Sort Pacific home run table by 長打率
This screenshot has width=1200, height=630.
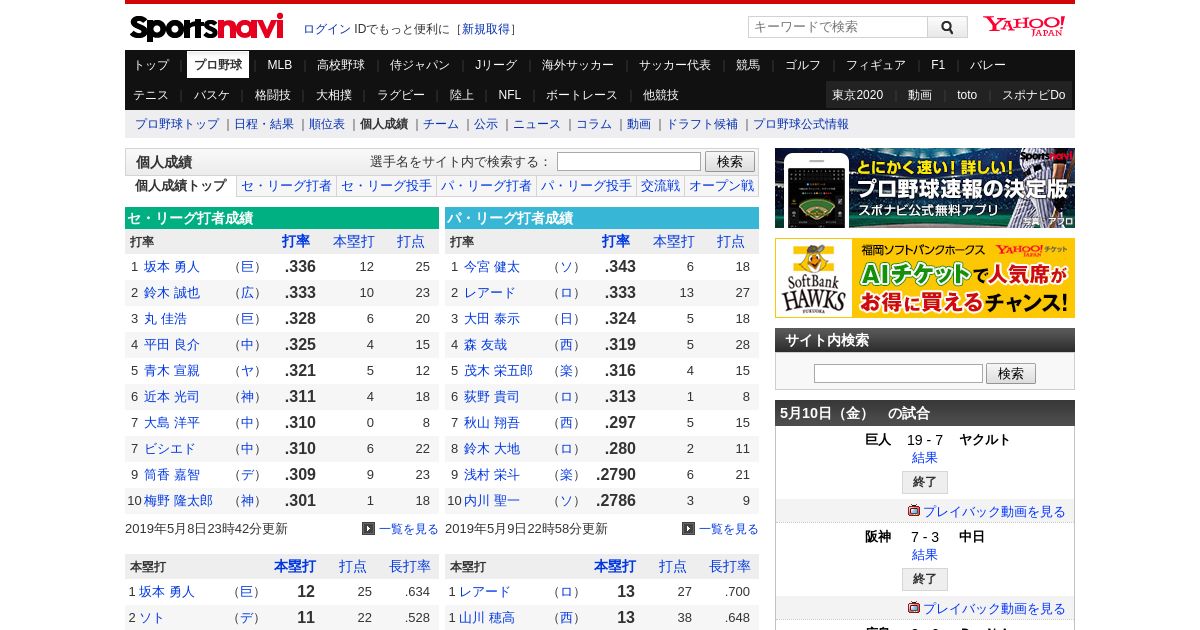(x=730, y=566)
